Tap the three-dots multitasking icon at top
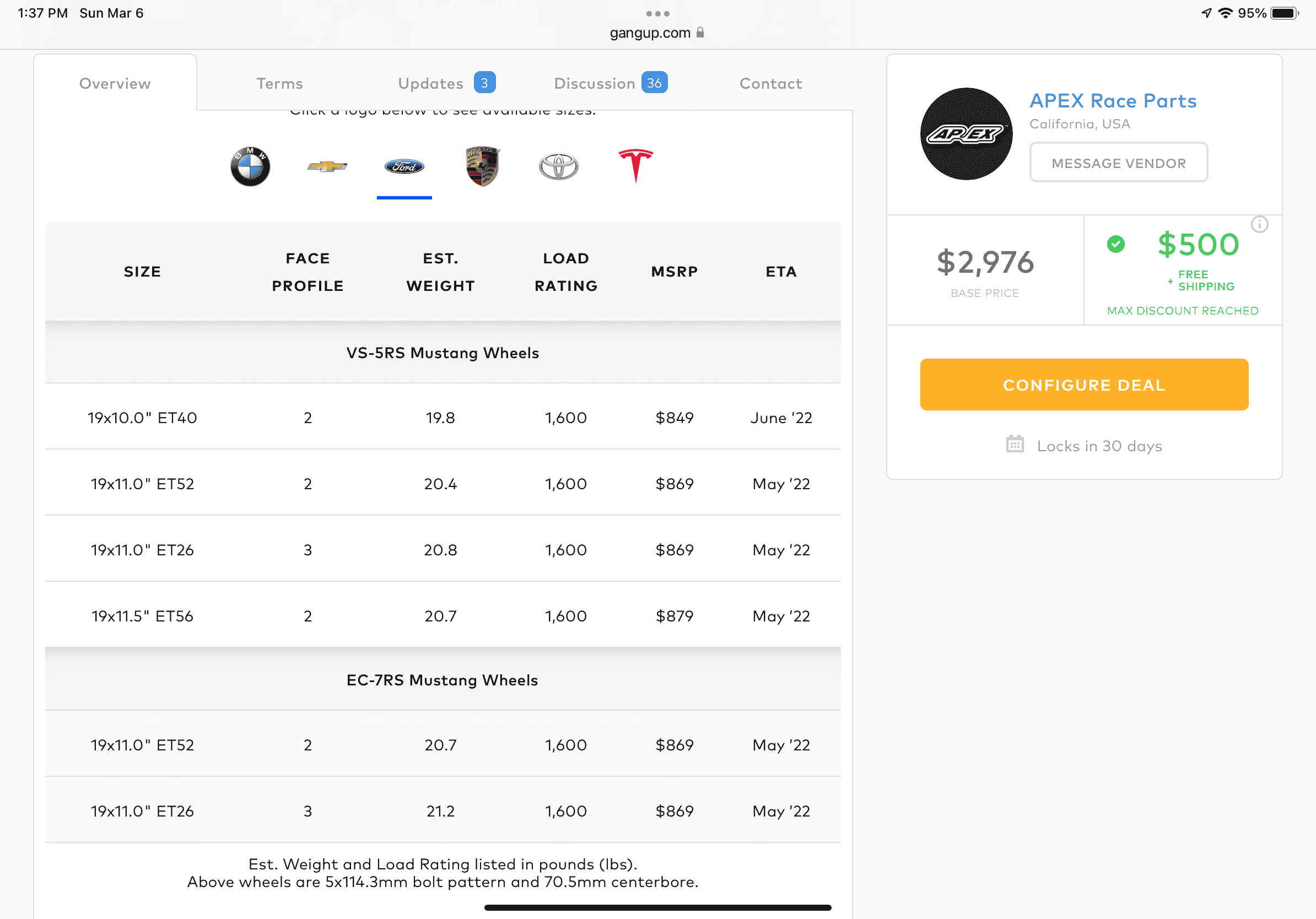The width and height of the screenshot is (1316, 919). point(657,13)
